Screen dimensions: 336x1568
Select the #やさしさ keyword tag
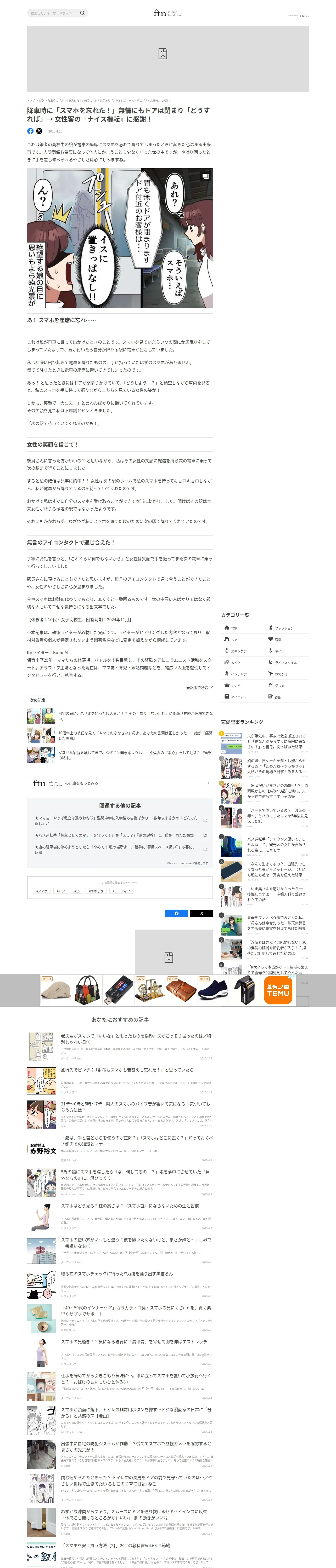click(x=96, y=891)
